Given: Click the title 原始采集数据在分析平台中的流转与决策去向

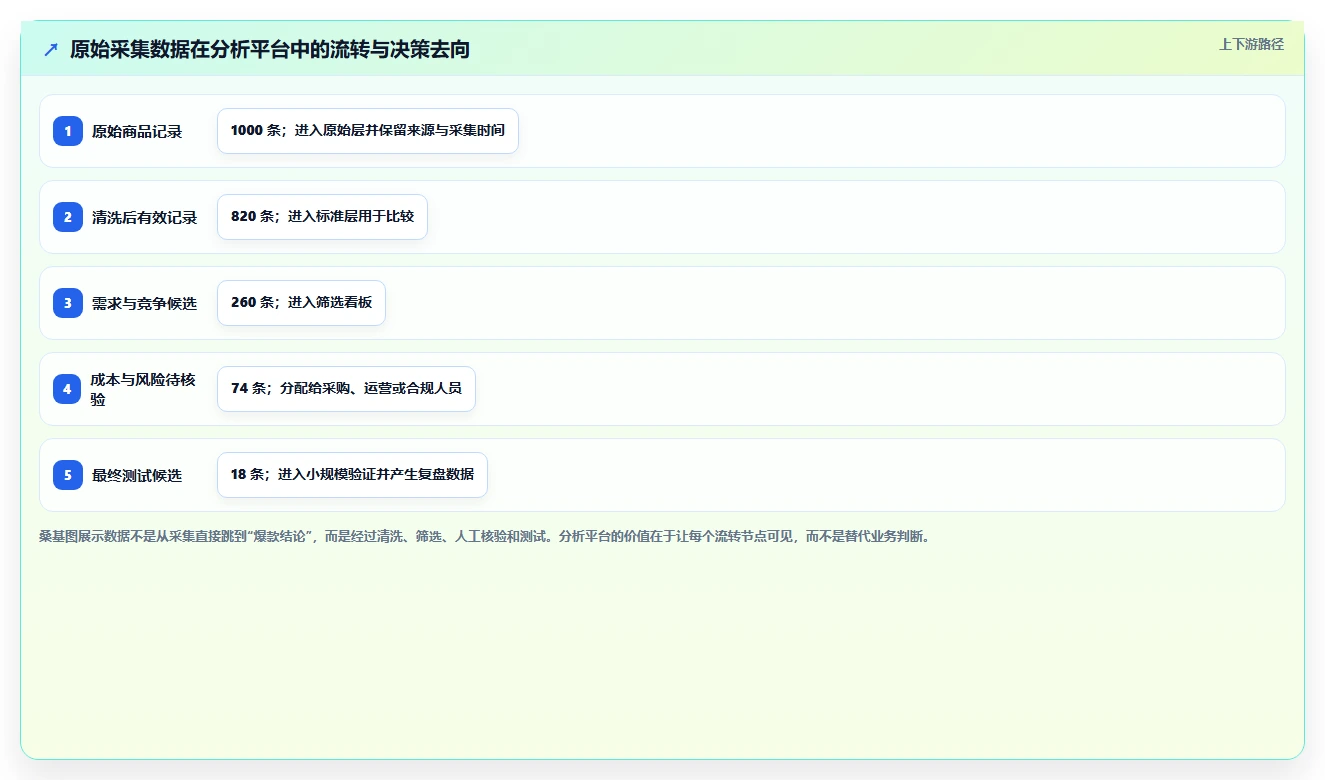Looking at the screenshot, I should pos(270,49).
